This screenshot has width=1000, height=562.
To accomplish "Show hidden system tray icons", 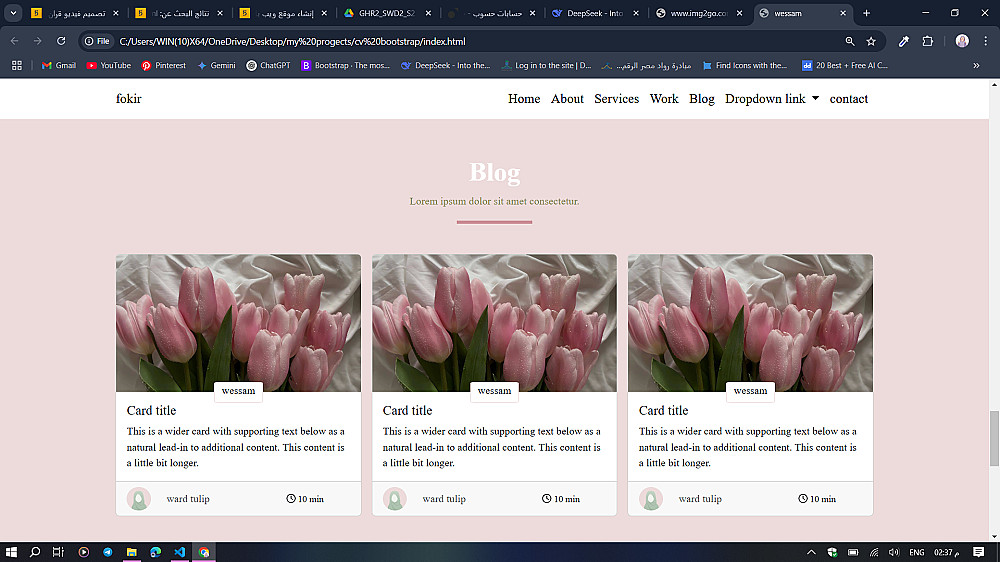I will click(811, 552).
